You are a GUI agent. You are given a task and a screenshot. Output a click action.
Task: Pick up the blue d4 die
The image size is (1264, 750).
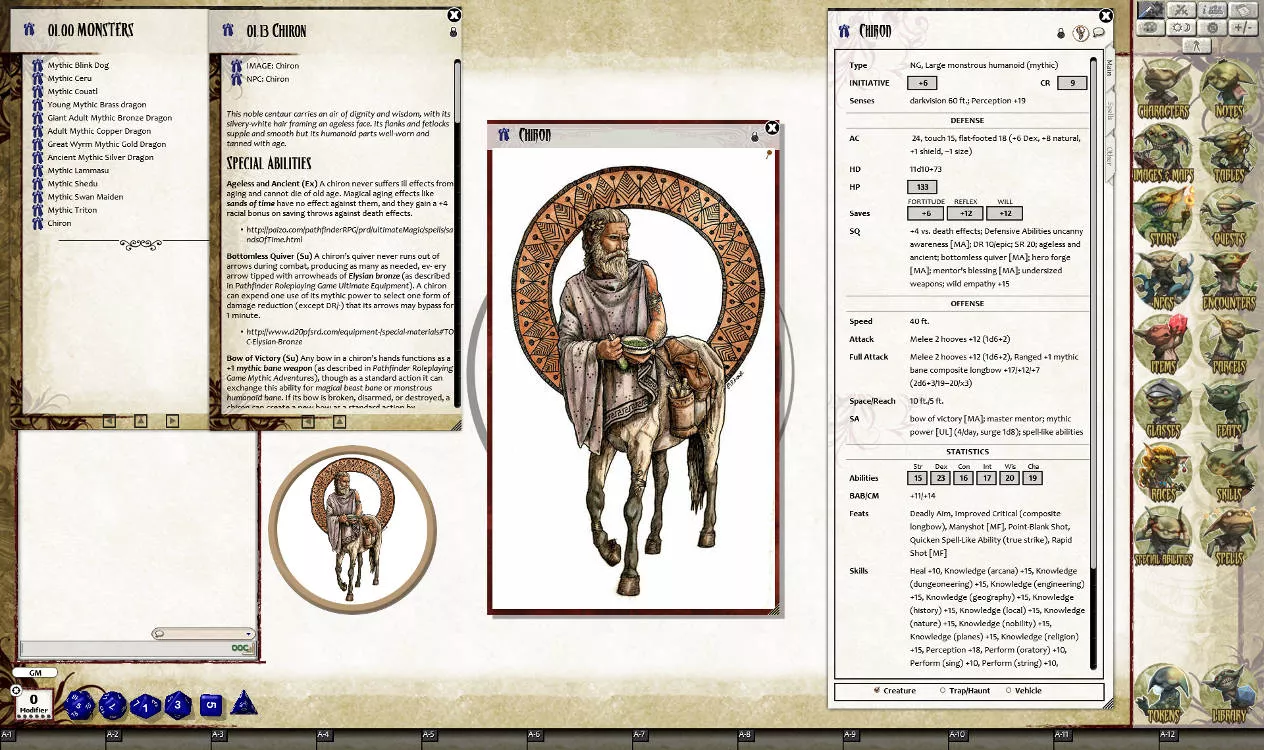tap(244, 704)
